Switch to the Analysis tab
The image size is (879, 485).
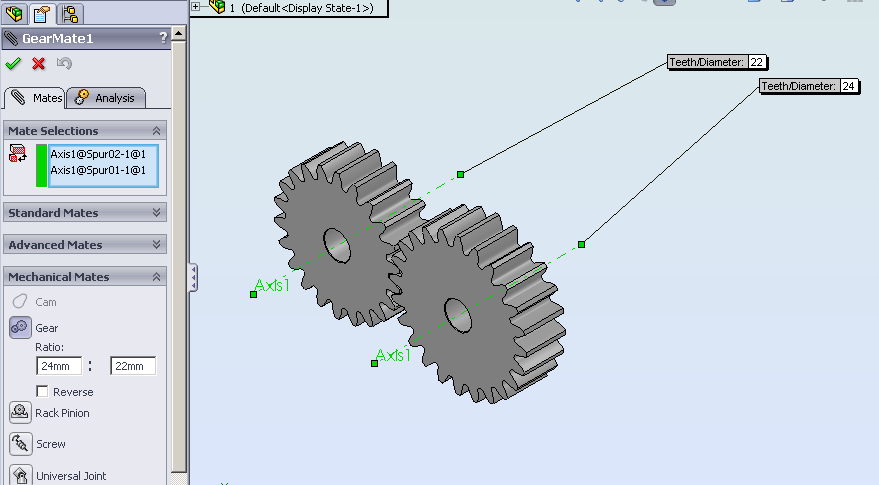[x=110, y=98]
